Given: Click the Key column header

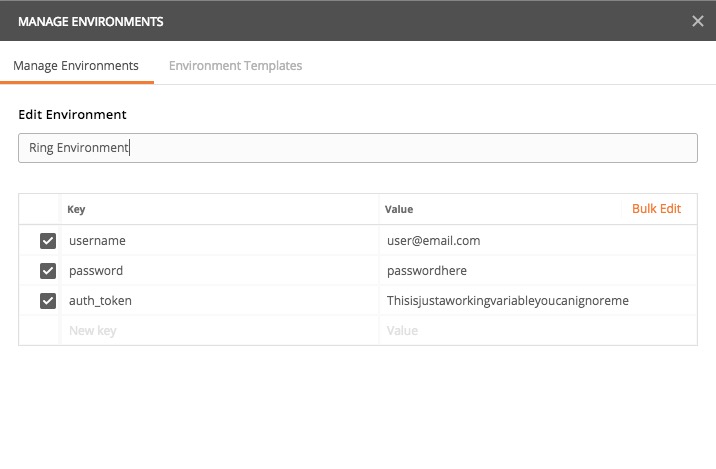Looking at the screenshot, I should point(76,210).
